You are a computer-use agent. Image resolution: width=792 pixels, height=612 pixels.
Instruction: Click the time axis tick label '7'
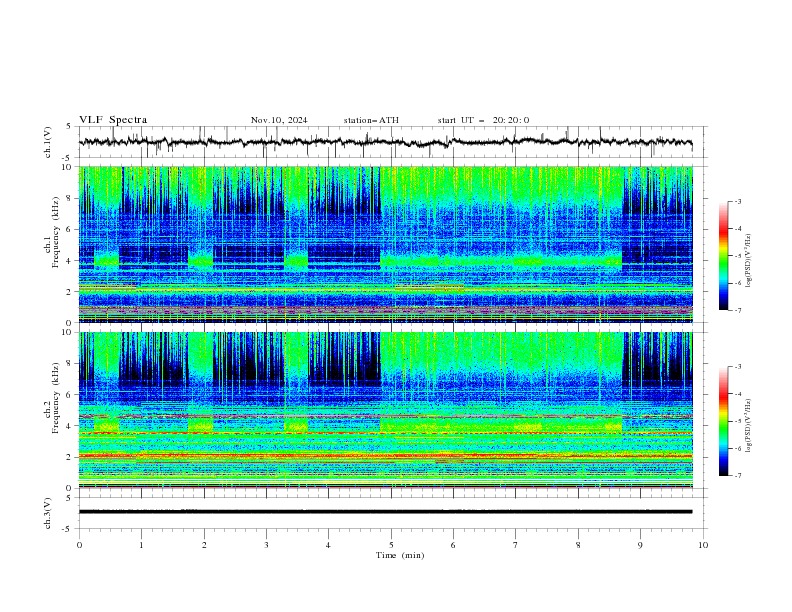(516, 545)
